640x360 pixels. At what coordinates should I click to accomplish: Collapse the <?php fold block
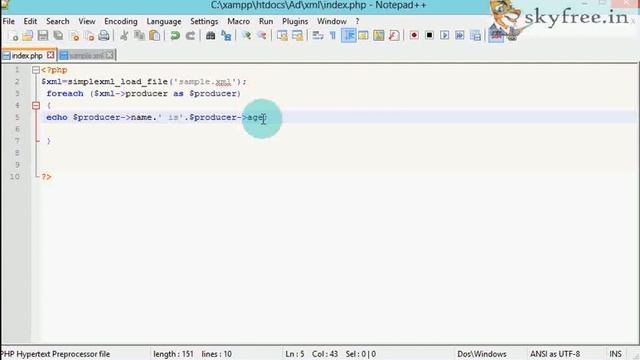36,70
